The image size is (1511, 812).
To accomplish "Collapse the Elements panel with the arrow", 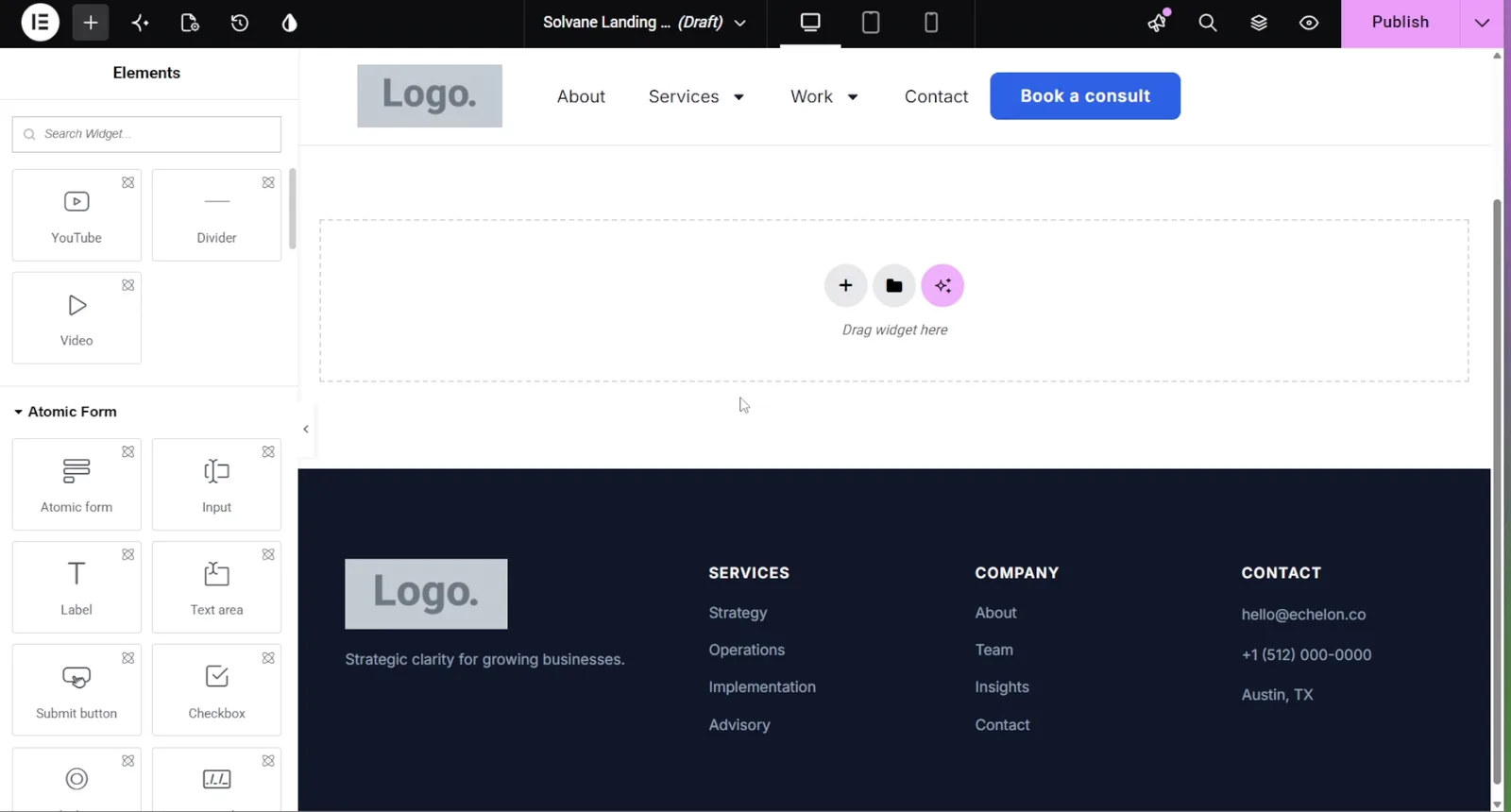I will tap(306, 430).
